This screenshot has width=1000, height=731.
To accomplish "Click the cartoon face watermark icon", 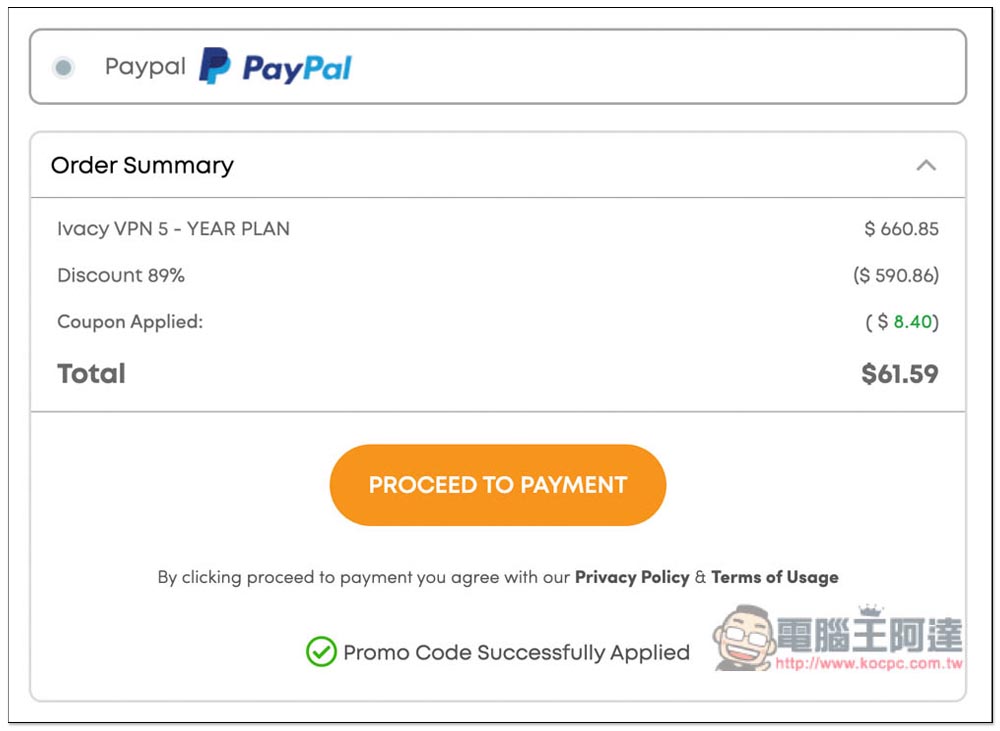I will pyautogui.click(x=744, y=638).
